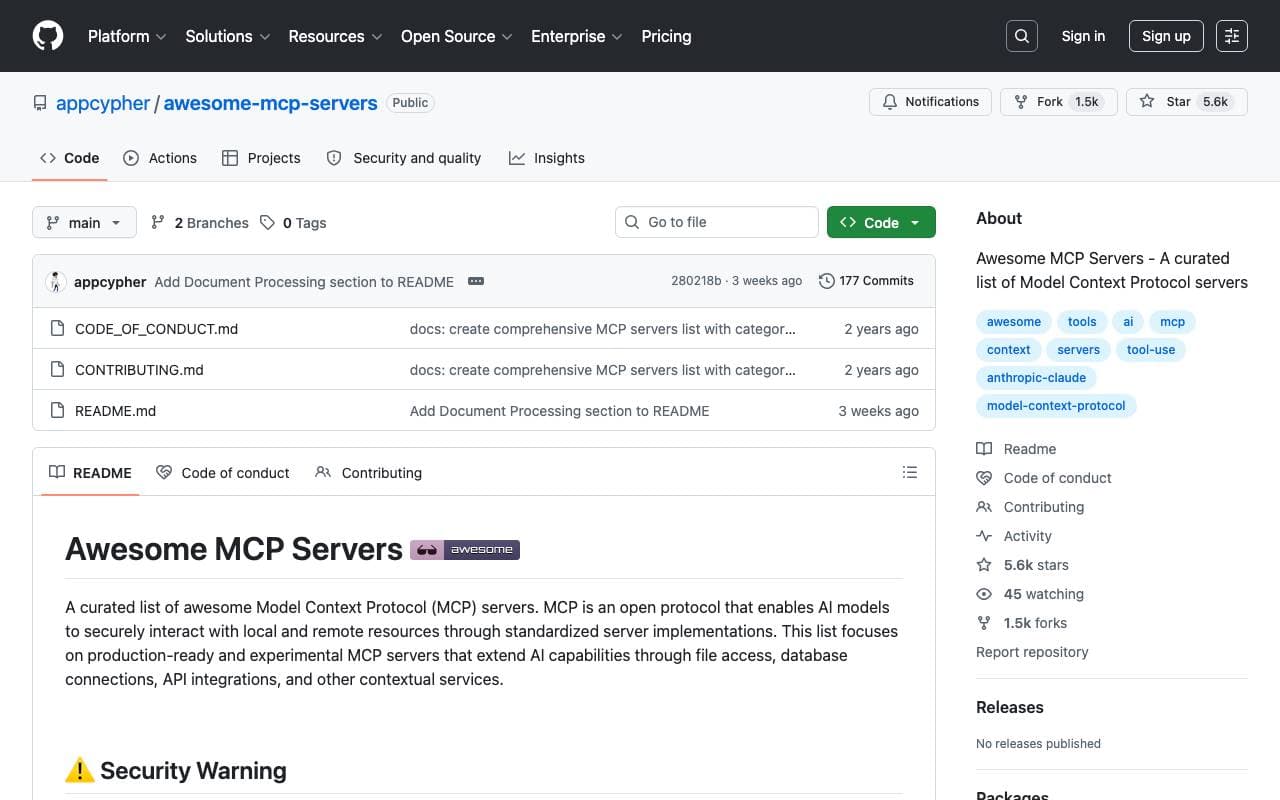Viewport: 1280px width, 800px height.
Task: Open the search magnifier button
Action: pos(1022,36)
